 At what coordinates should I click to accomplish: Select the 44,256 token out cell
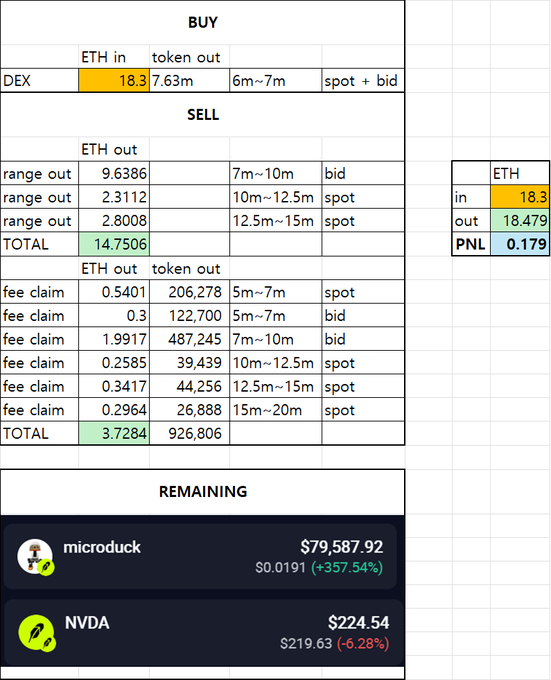[189, 386]
